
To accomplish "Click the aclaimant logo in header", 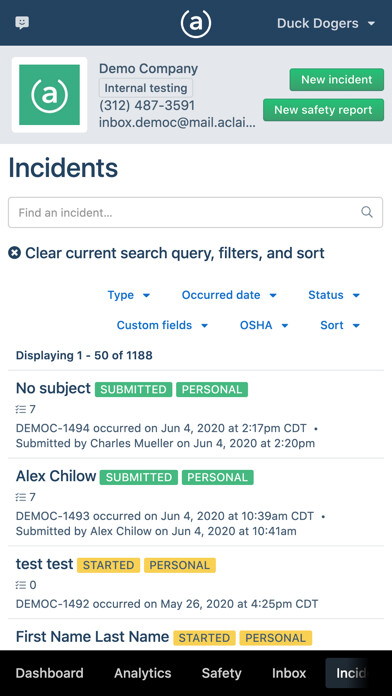I will pos(196,23).
